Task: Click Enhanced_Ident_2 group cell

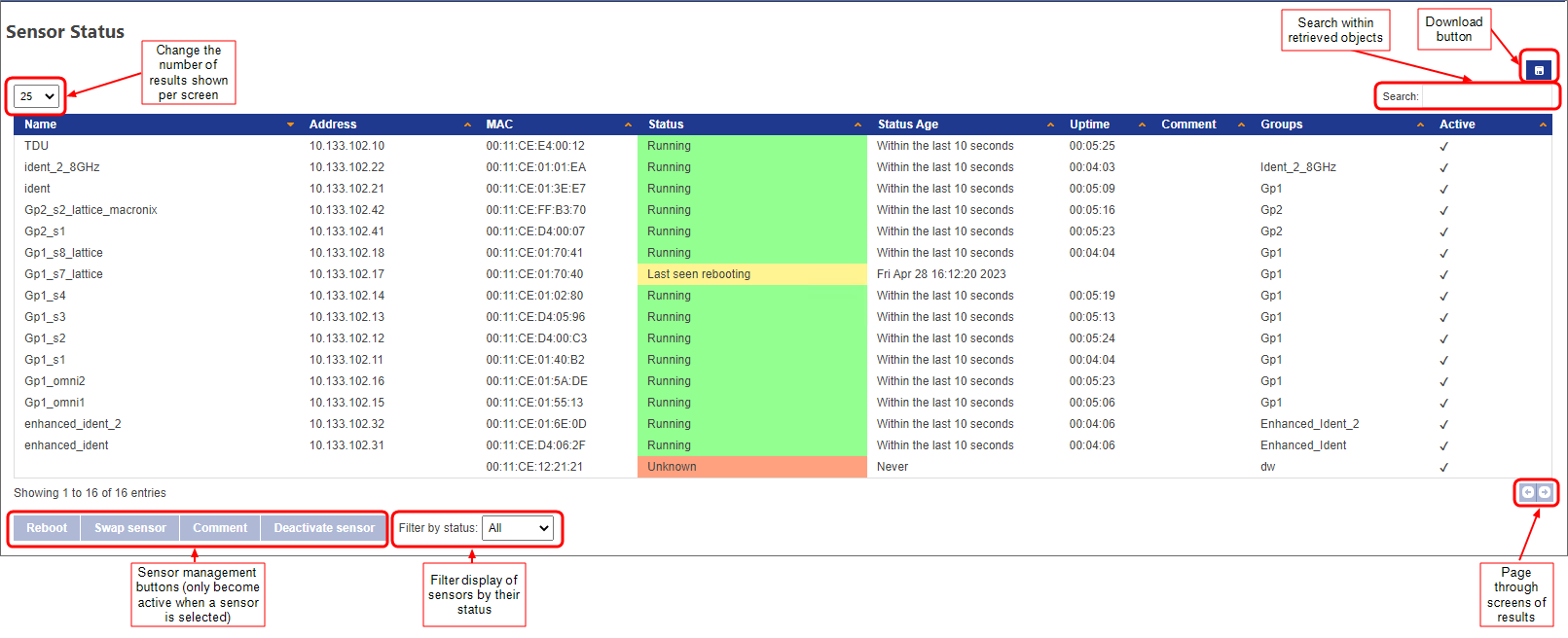Action: [x=1309, y=424]
